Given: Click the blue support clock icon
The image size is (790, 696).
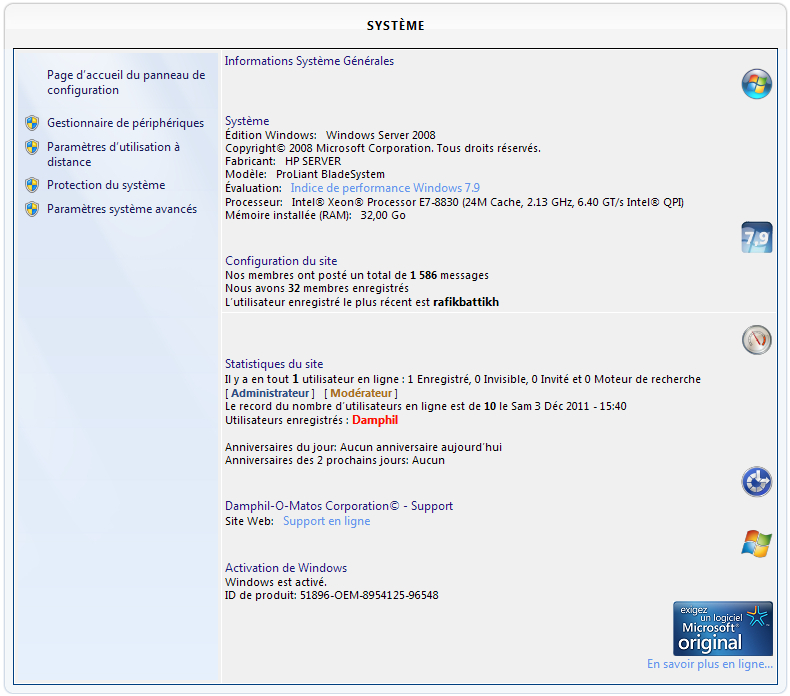Looking at the screenshot, I should tap(756, 481).
